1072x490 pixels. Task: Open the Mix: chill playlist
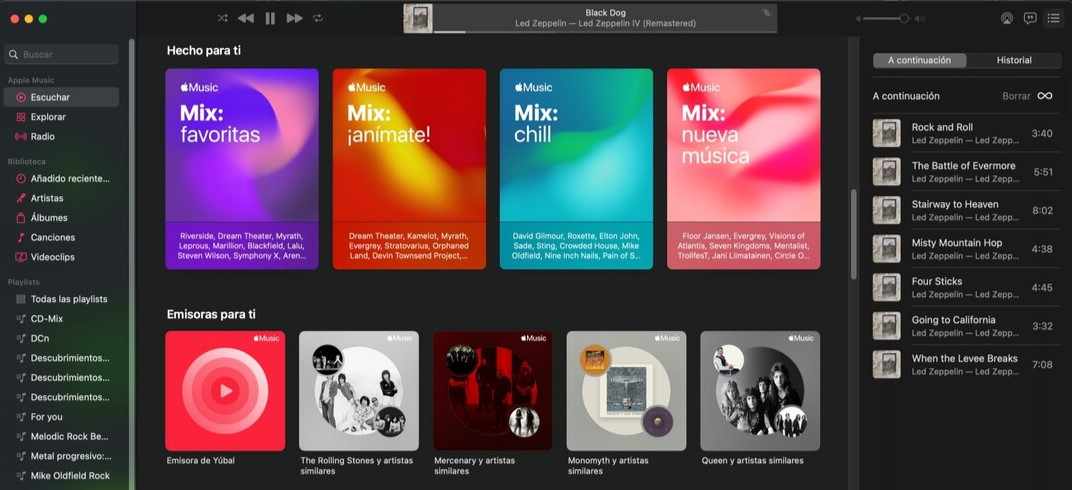(576, 168)
